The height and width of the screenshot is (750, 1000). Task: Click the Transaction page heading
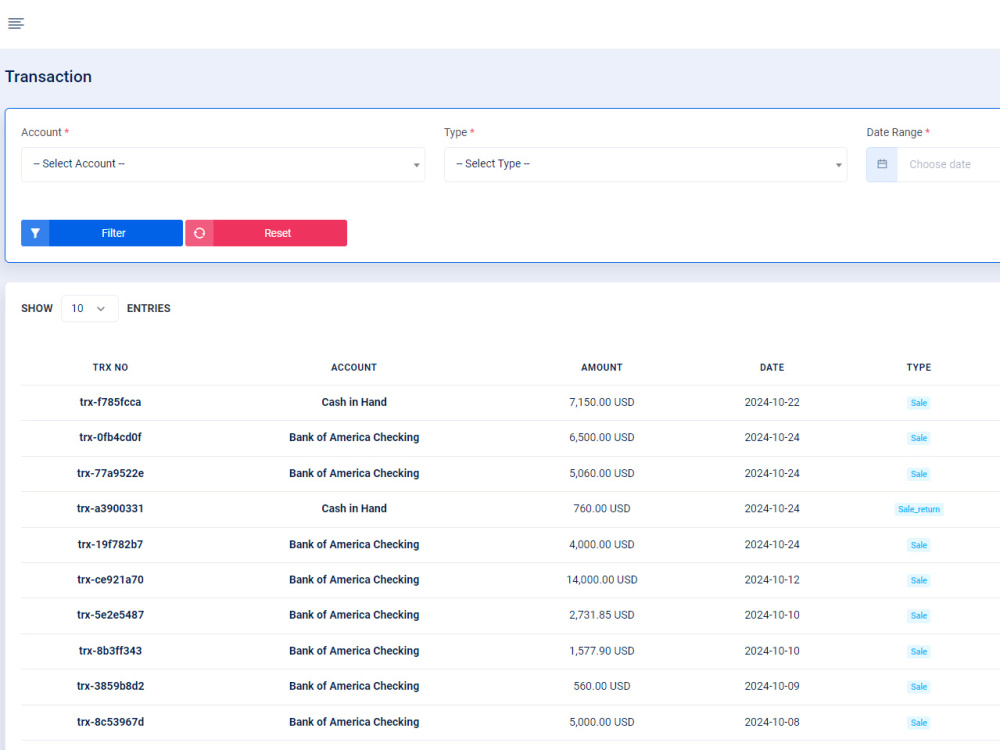(48, 77)
